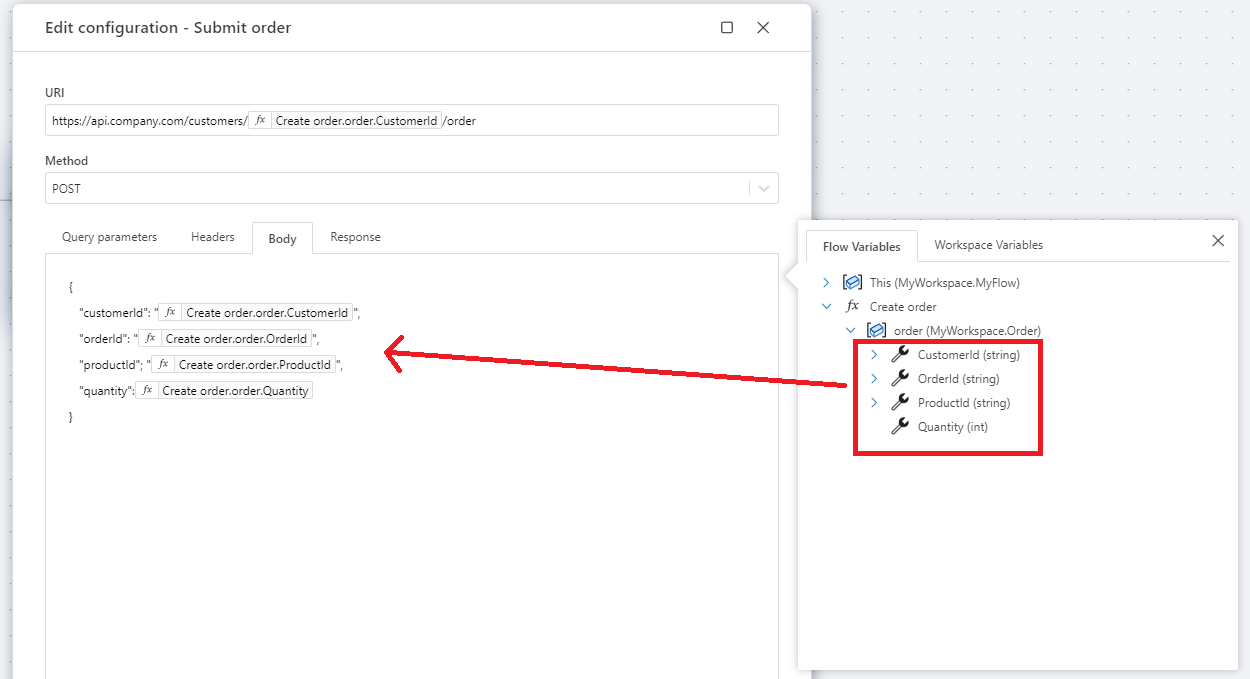Expand the CustomerId (string) variable
The image size is (1250, 679).
(x=874, y=355)
